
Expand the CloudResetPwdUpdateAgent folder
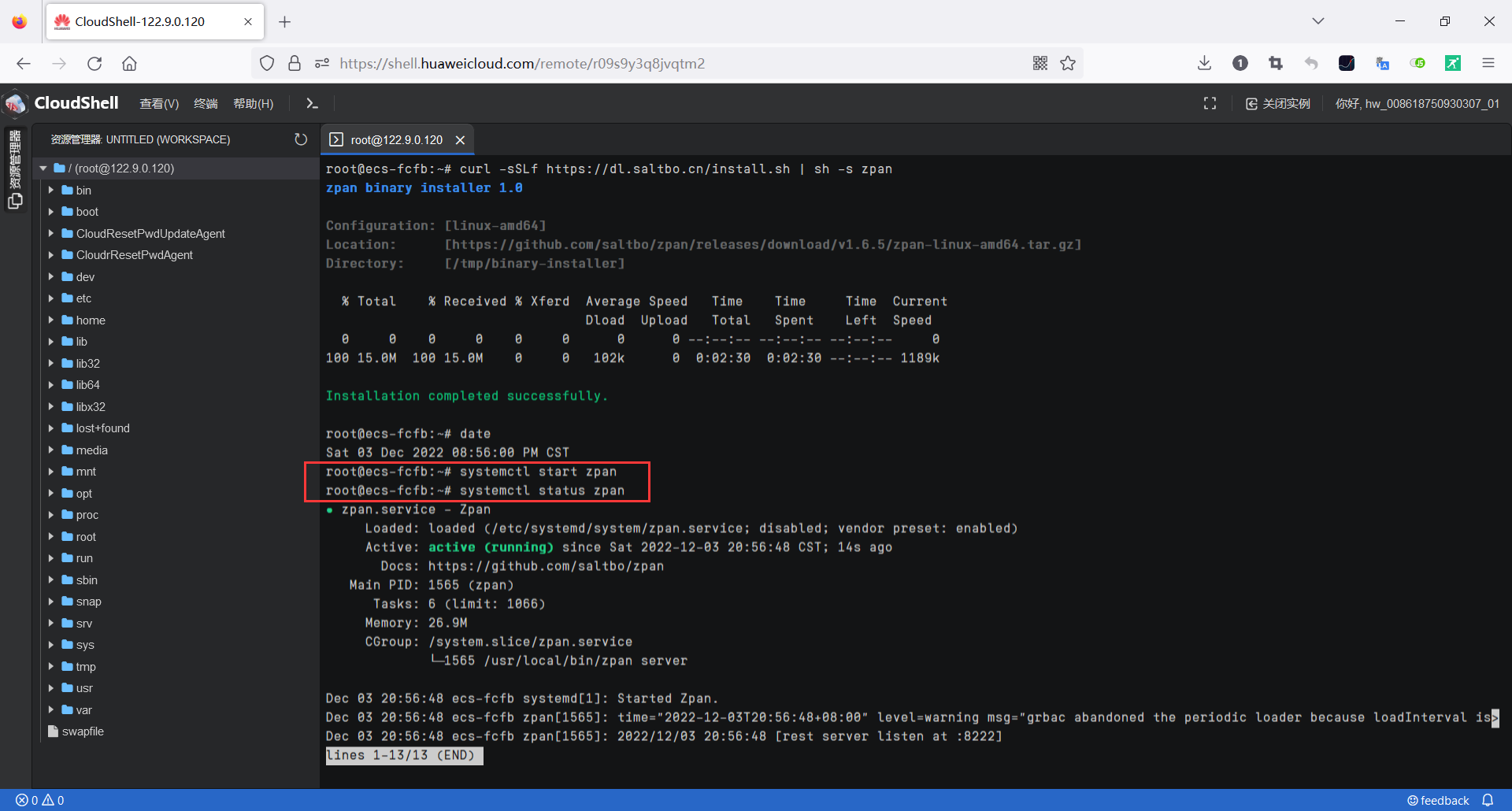tap(51, 234)
